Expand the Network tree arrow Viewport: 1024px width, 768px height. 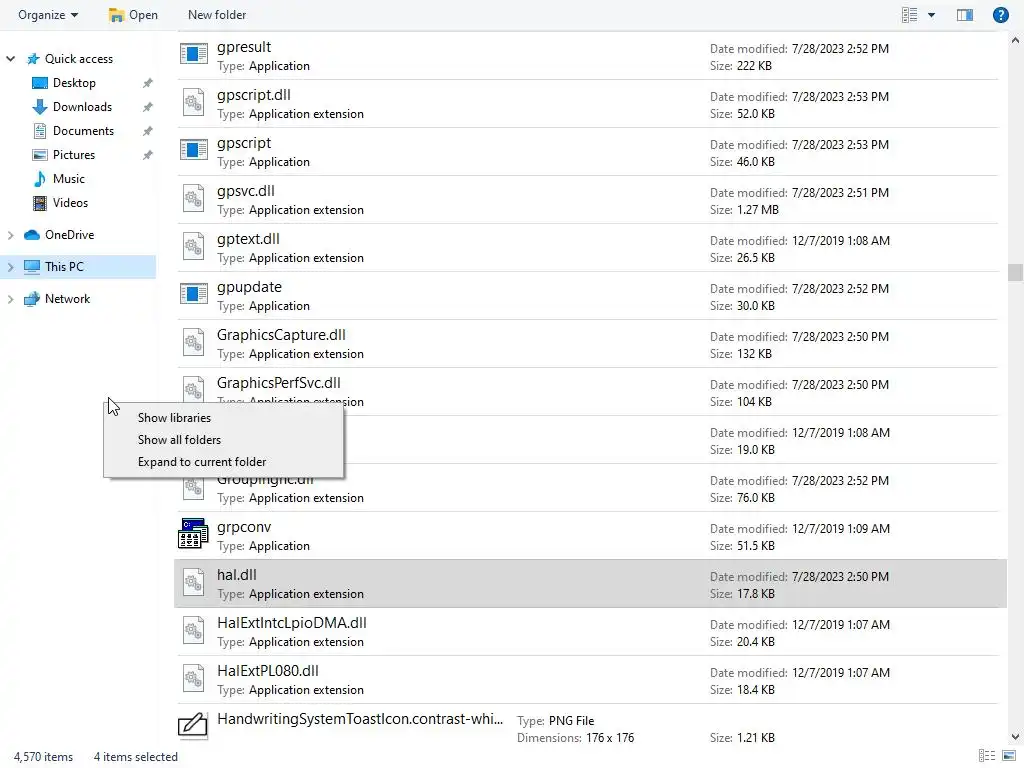[x=11, y=299]
